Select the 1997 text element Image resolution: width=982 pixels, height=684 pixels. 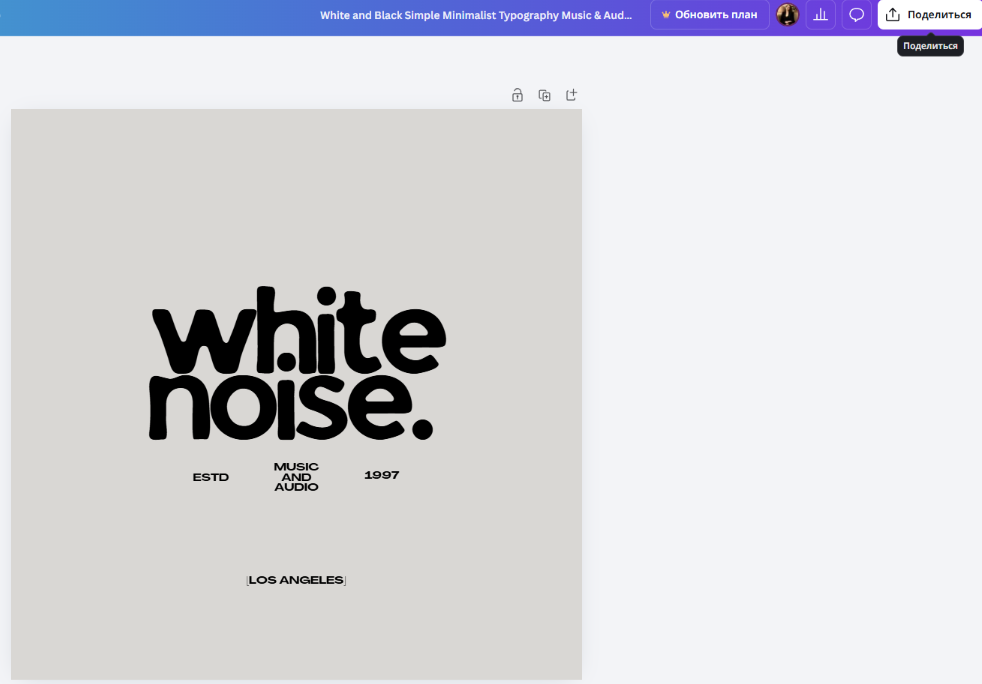[x=381, y=475]
